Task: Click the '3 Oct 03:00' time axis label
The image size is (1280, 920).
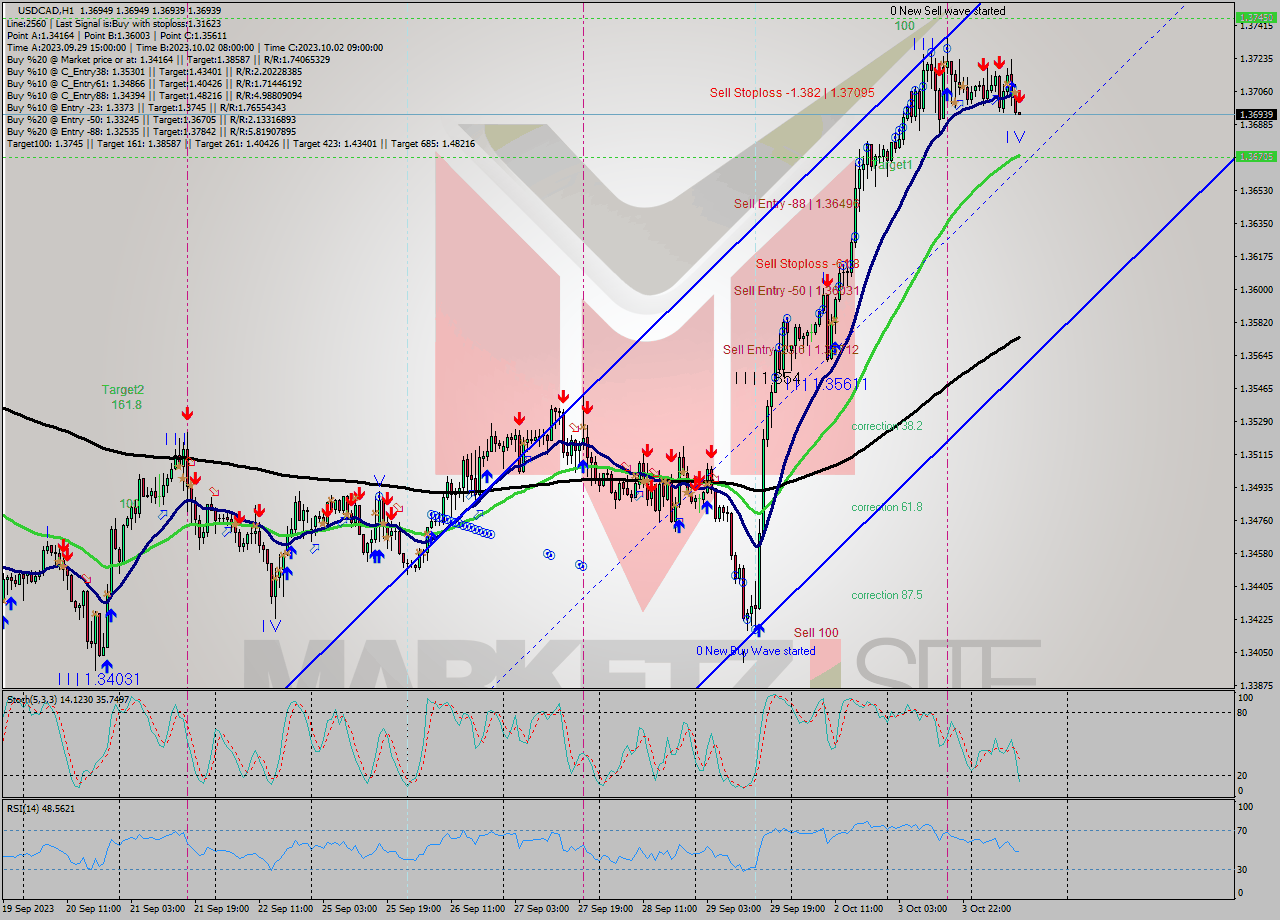Action: [923, 909]
